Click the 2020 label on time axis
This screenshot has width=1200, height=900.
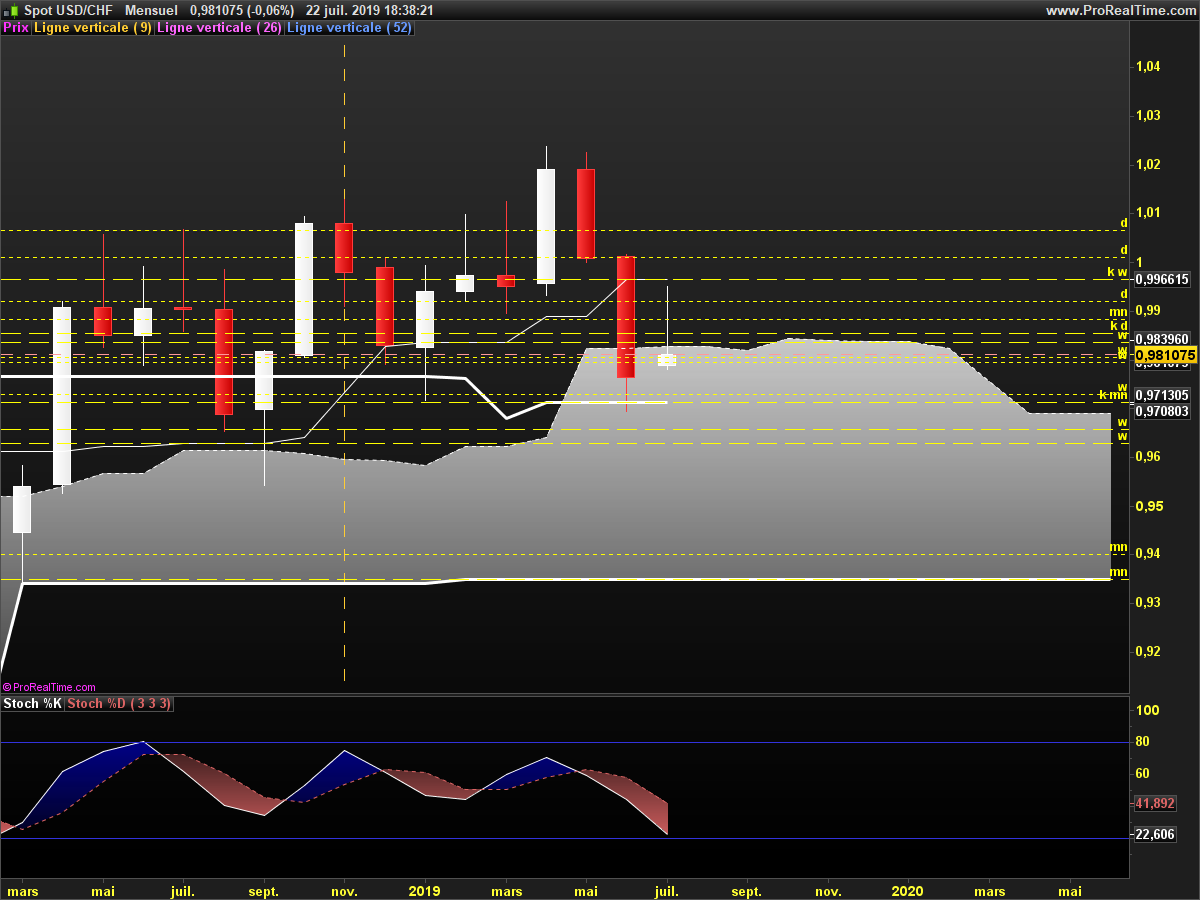coord(907,890)
